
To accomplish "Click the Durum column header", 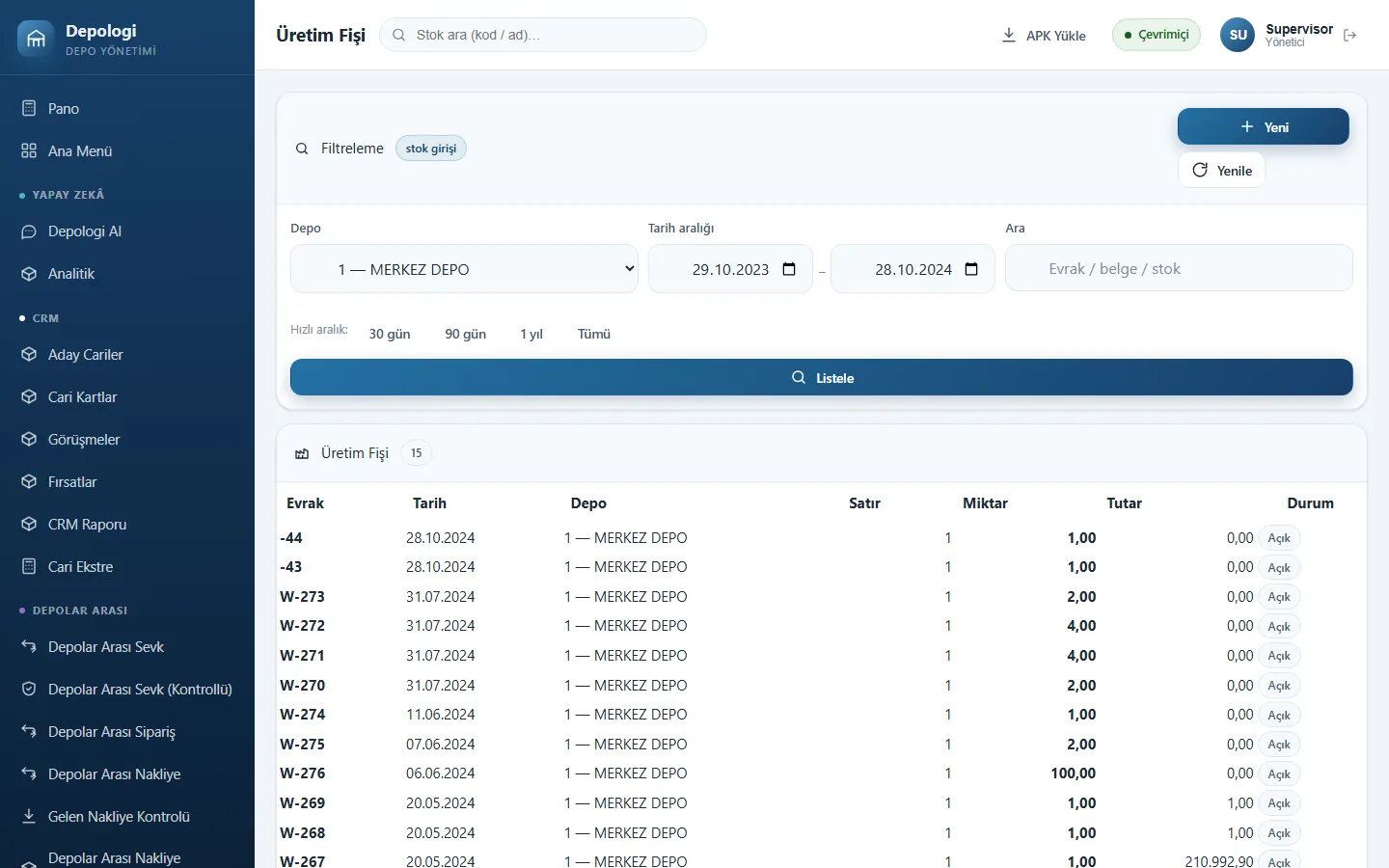I will (1310, 503).
